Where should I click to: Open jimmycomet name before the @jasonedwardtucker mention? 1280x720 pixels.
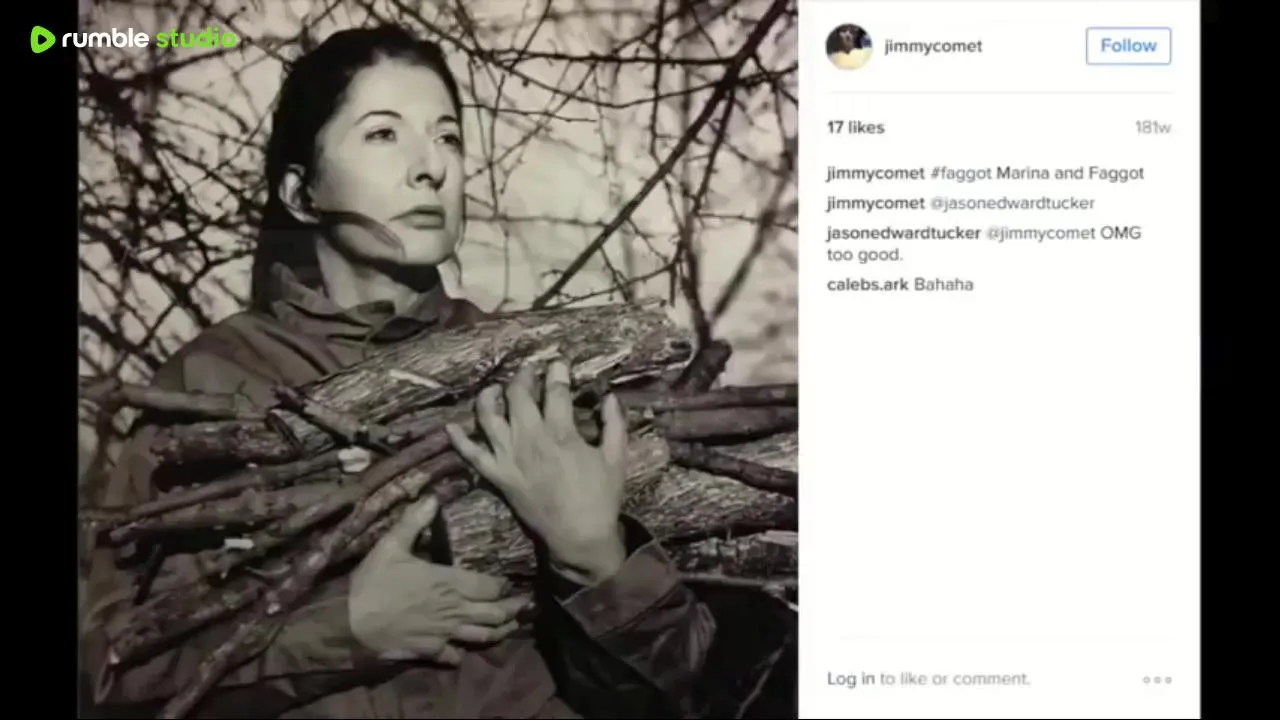pyautogui.click(x=875, y=203)
